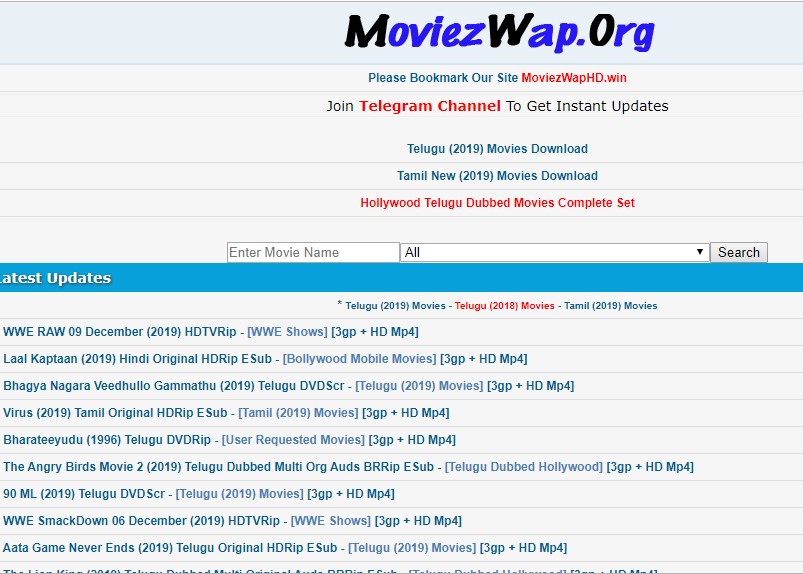Open Telugu (2018) Movies quick link
Screen dimensions: 803x574
[504, 306]
